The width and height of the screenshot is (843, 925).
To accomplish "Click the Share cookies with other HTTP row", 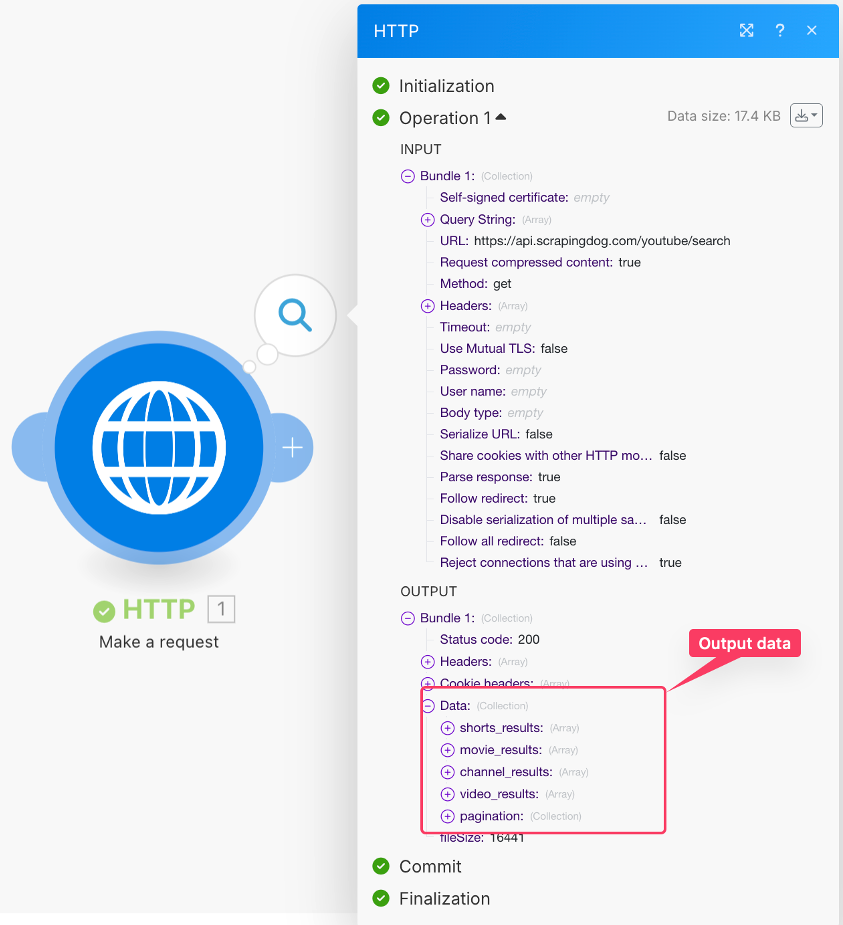I will 563,455.
